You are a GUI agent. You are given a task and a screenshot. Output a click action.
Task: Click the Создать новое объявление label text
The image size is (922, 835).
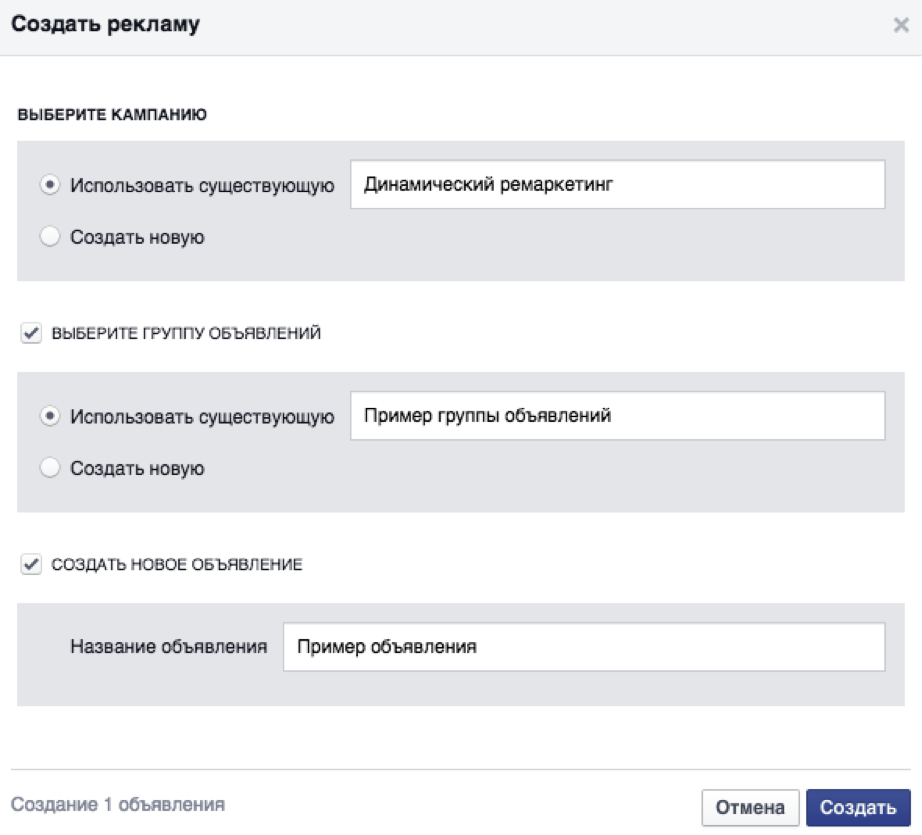[x=177, y=565]
